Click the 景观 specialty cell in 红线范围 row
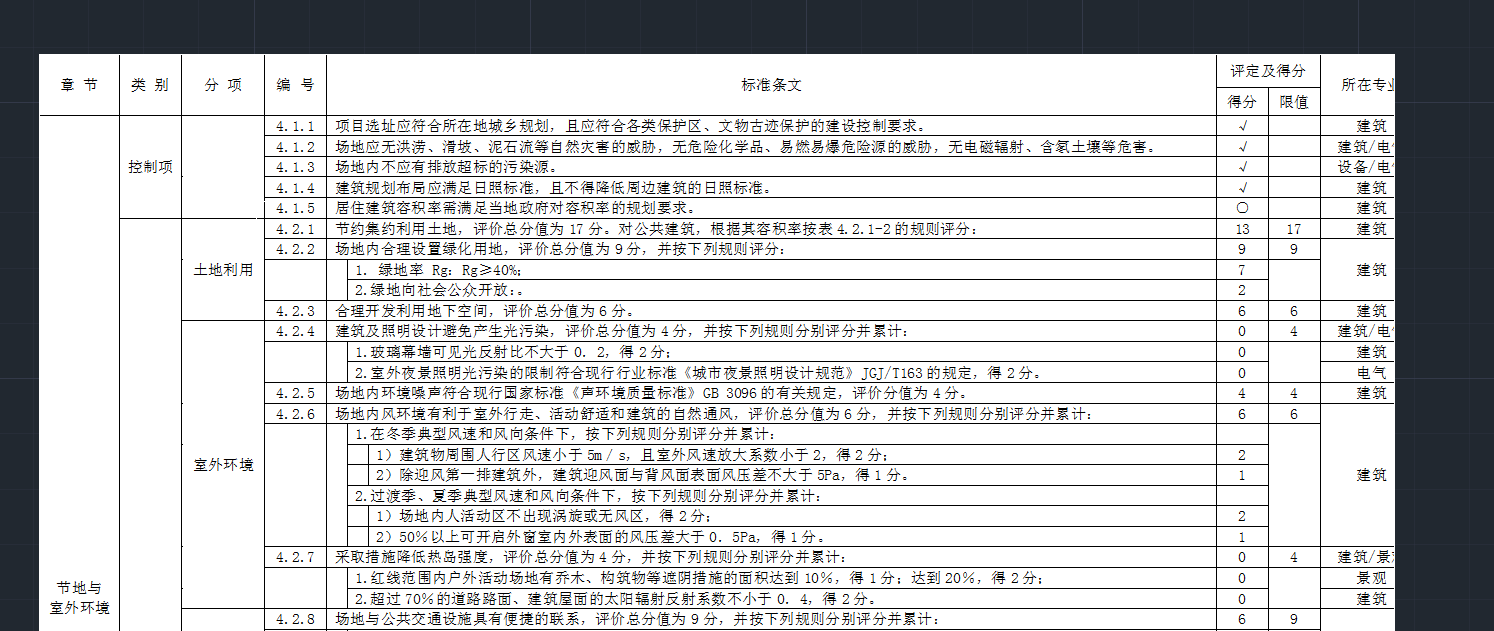1494x631 pixels. click(1357, 578)
